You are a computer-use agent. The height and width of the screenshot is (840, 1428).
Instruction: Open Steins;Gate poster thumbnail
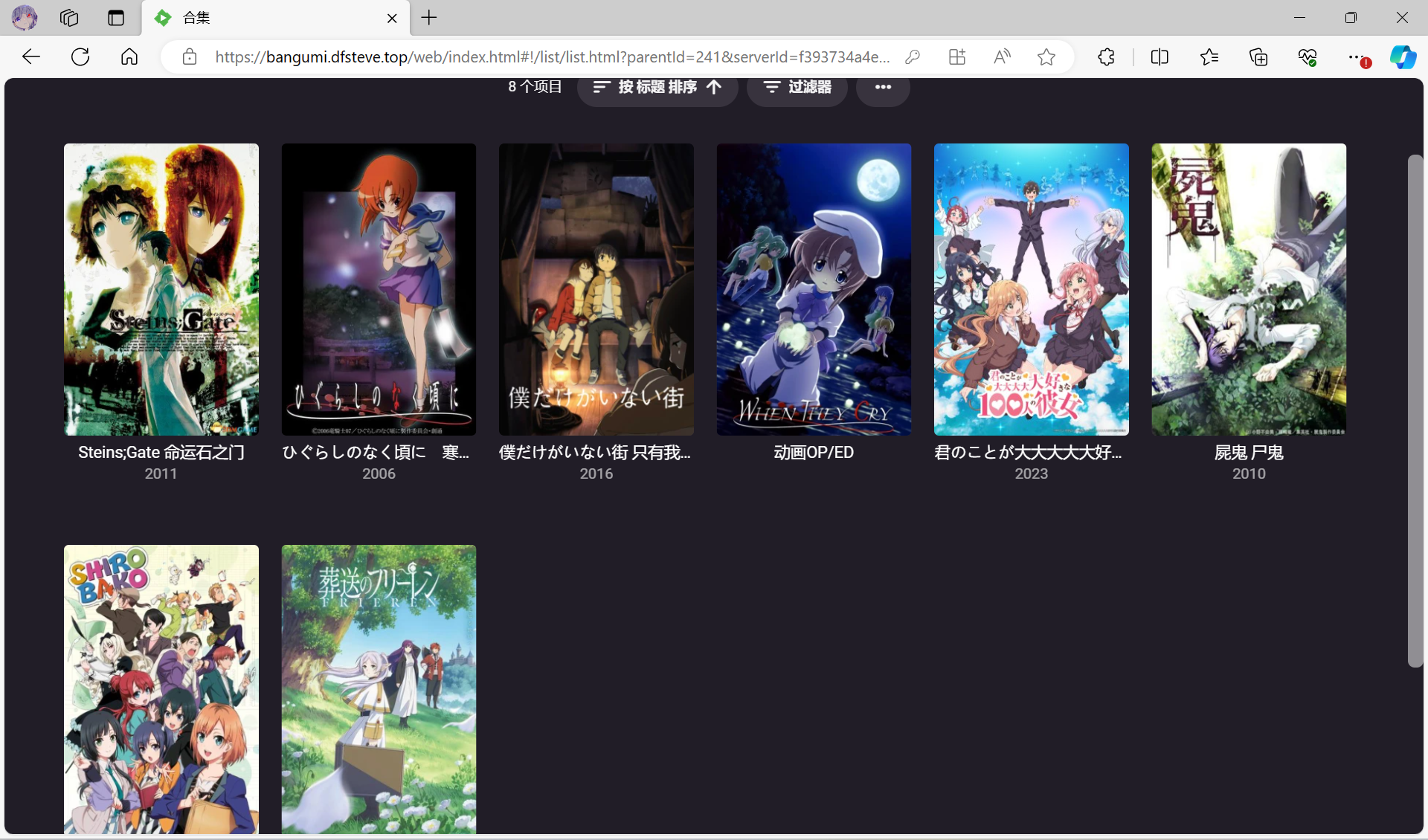pyautogui.click(x=161, y=289)
